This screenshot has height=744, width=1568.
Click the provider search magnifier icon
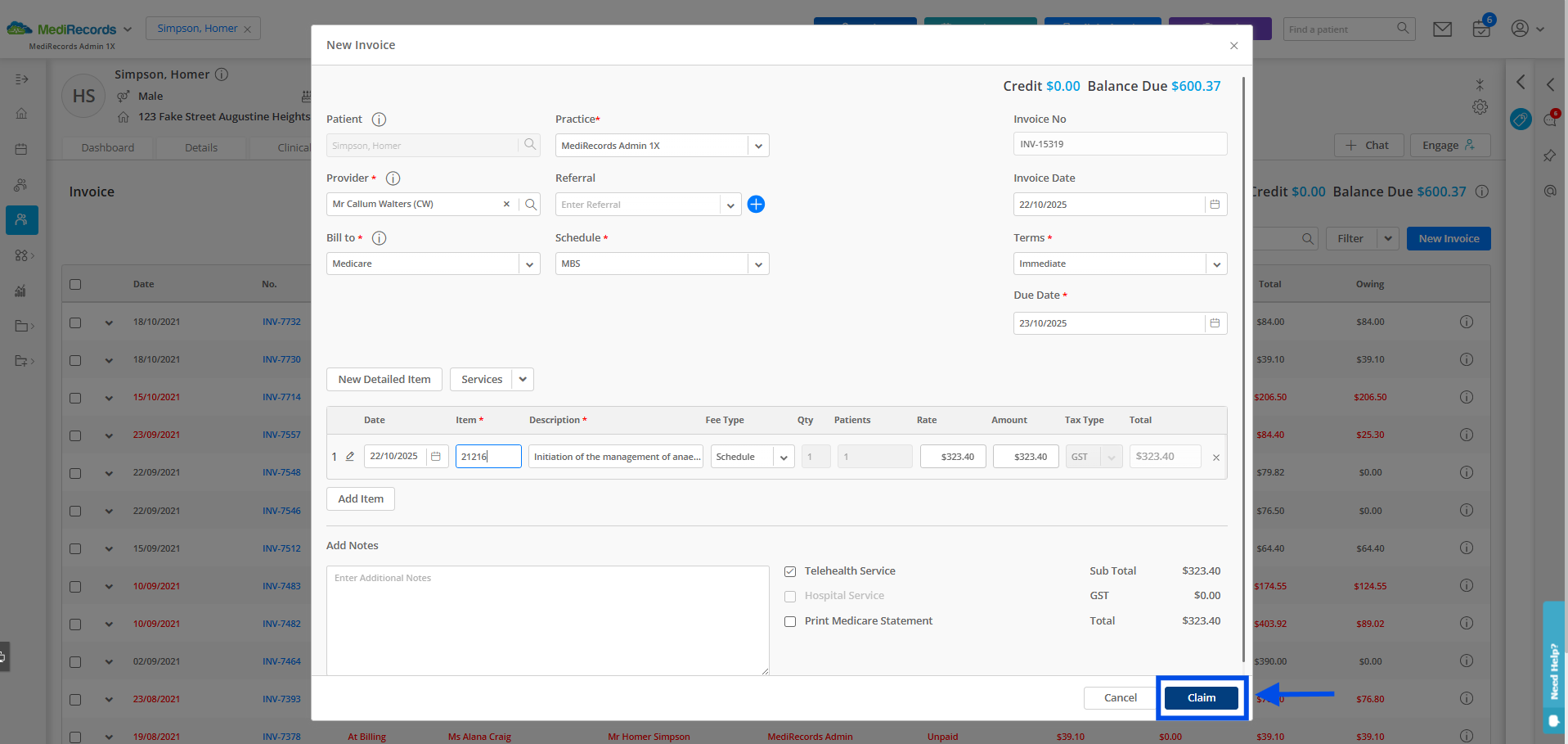pyautogui.click(x=531, y=205)
